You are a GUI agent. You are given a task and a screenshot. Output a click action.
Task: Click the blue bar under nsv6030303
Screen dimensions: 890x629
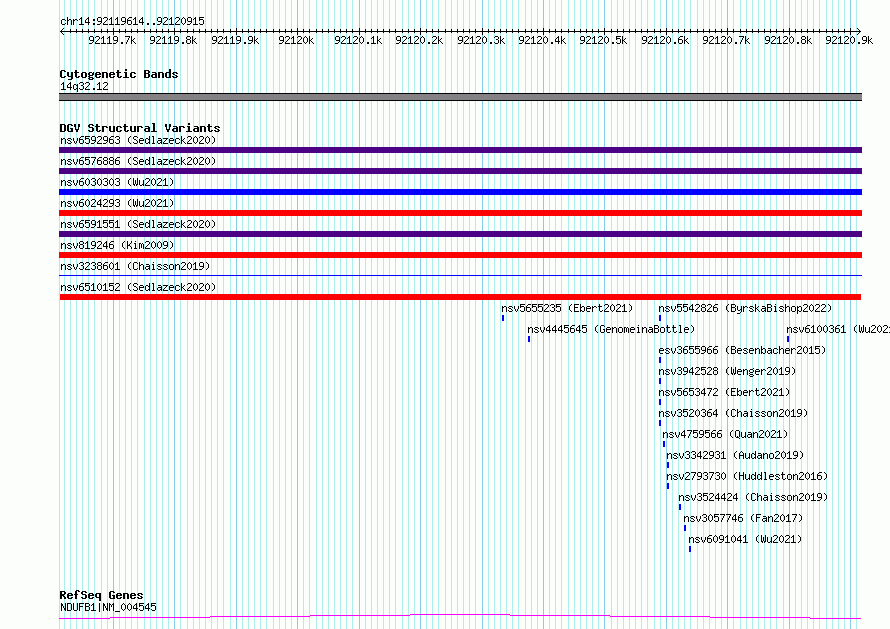tap(460, 192)
